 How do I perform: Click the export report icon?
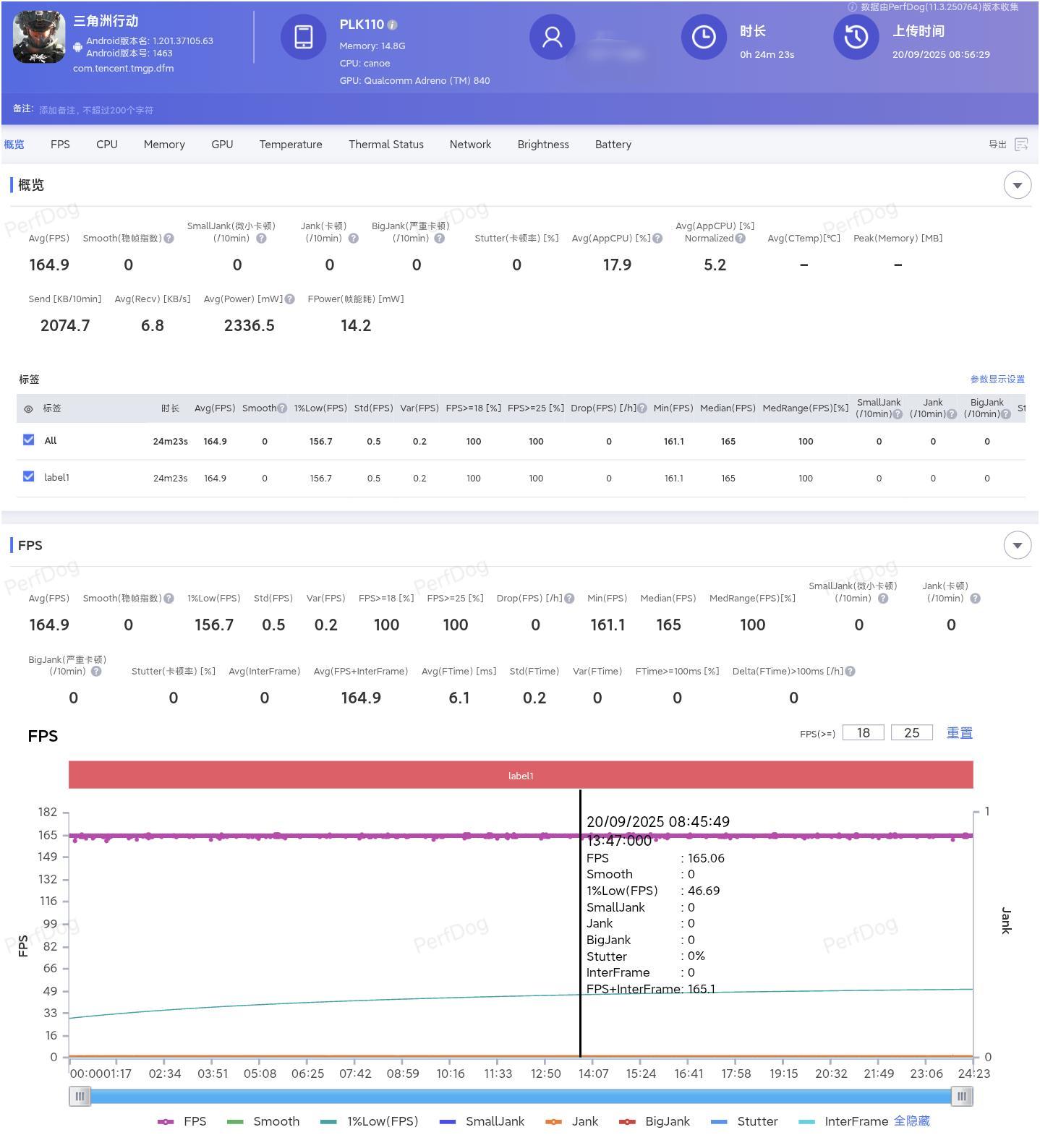1021,145
